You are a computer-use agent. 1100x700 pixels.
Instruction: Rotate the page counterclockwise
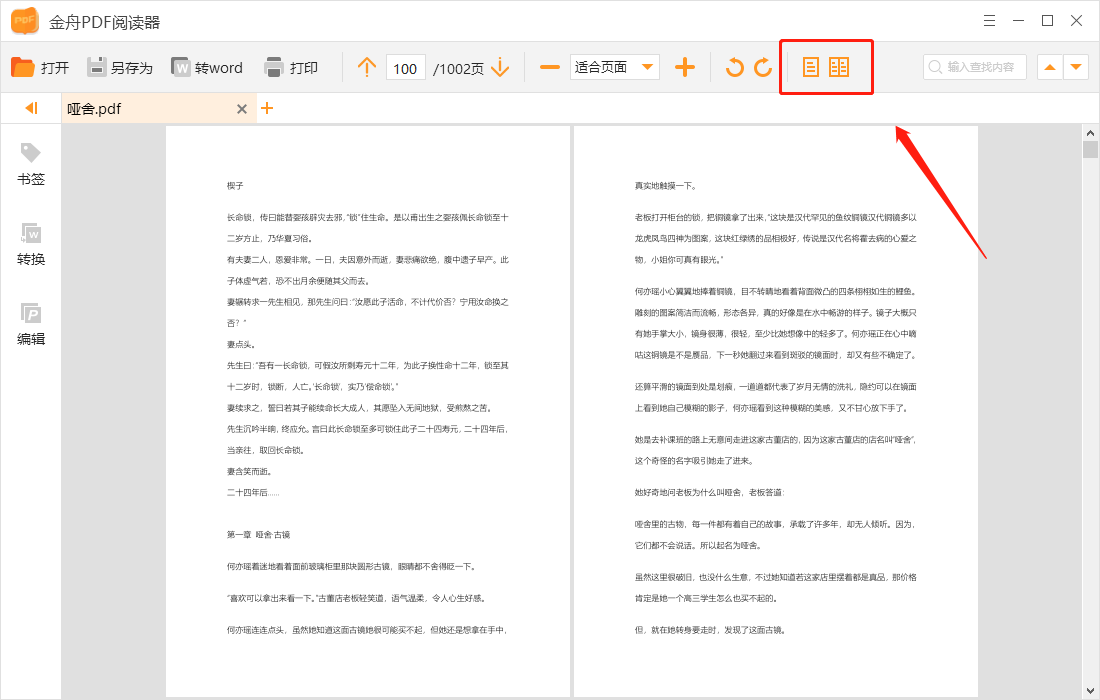[737, 67]
